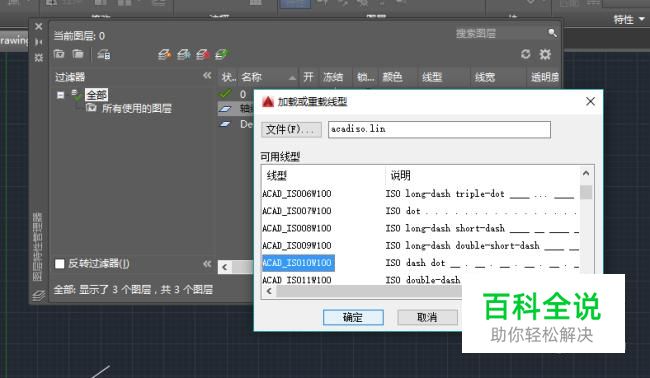Select the ACAD_ISO11W100 linetype
650x378 pixels.
[297, 280]
